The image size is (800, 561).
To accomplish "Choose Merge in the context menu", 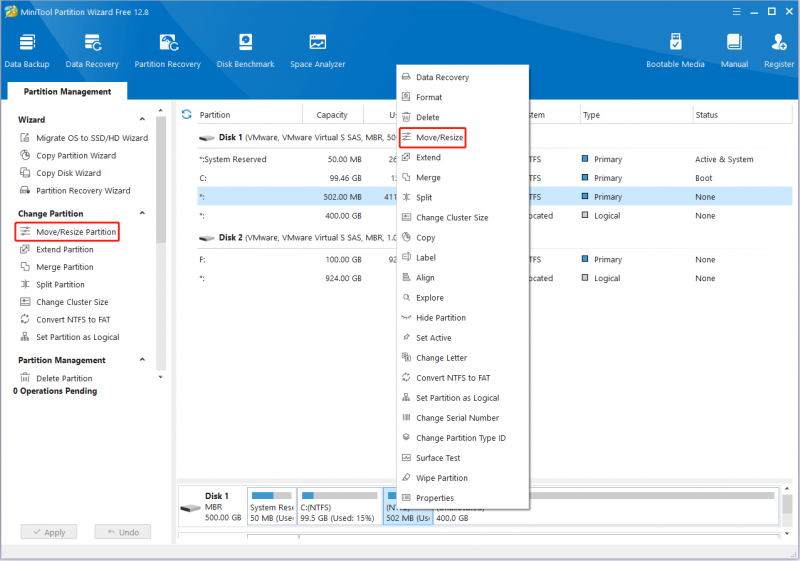I will 463,177.
